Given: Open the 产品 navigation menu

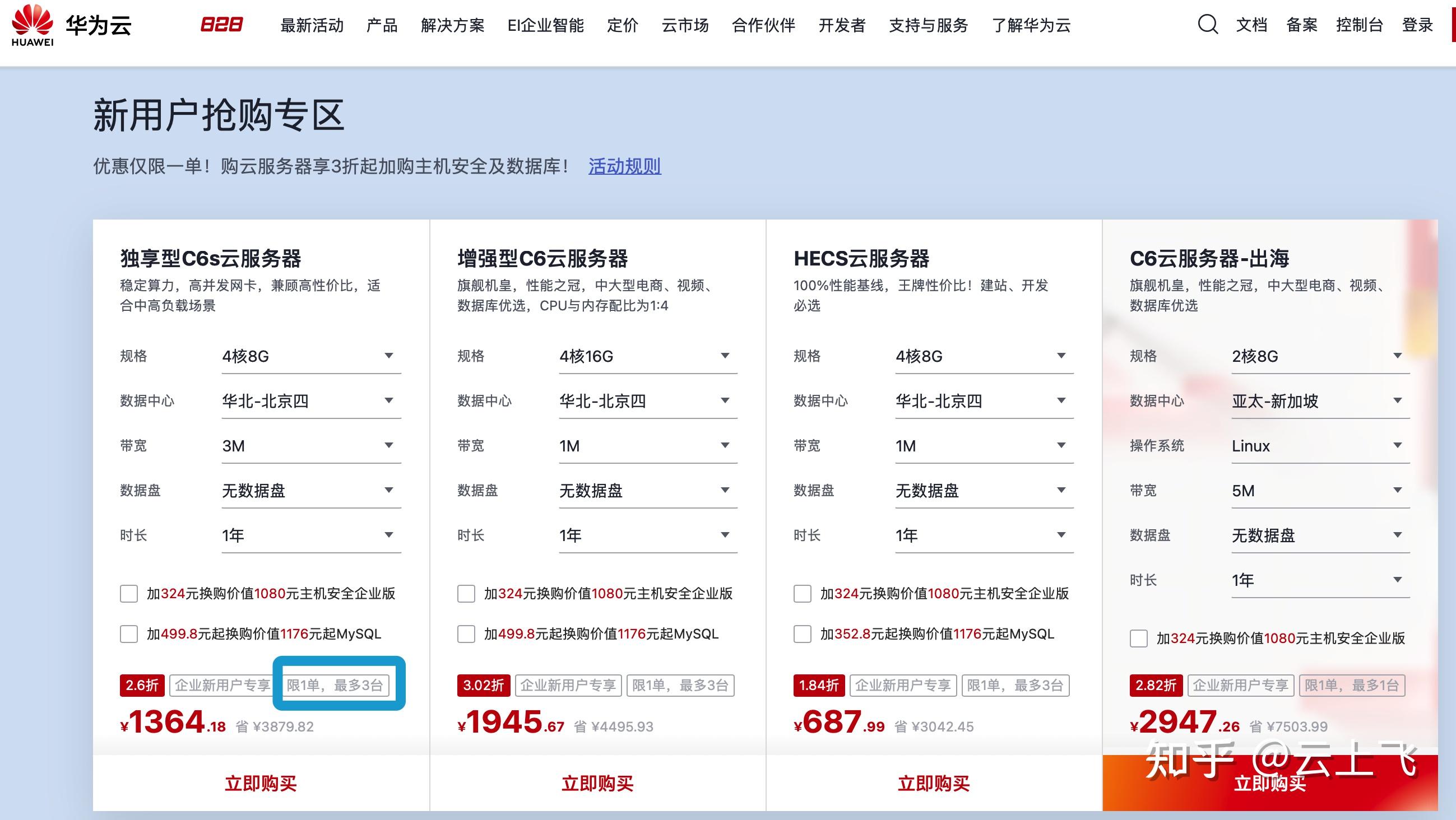Looking at the screenshot, I should coord(382,25).
